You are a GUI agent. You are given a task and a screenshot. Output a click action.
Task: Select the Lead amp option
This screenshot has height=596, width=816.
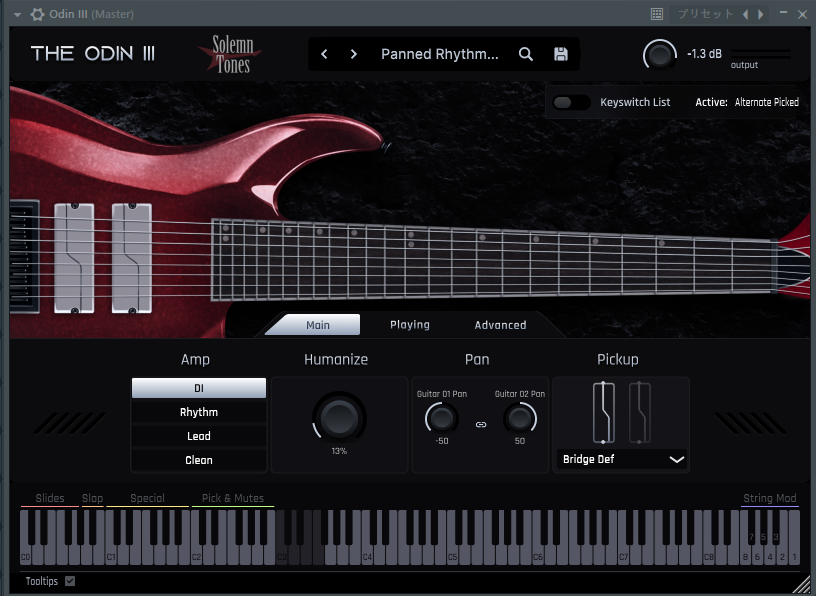click(x=199, y=436)
